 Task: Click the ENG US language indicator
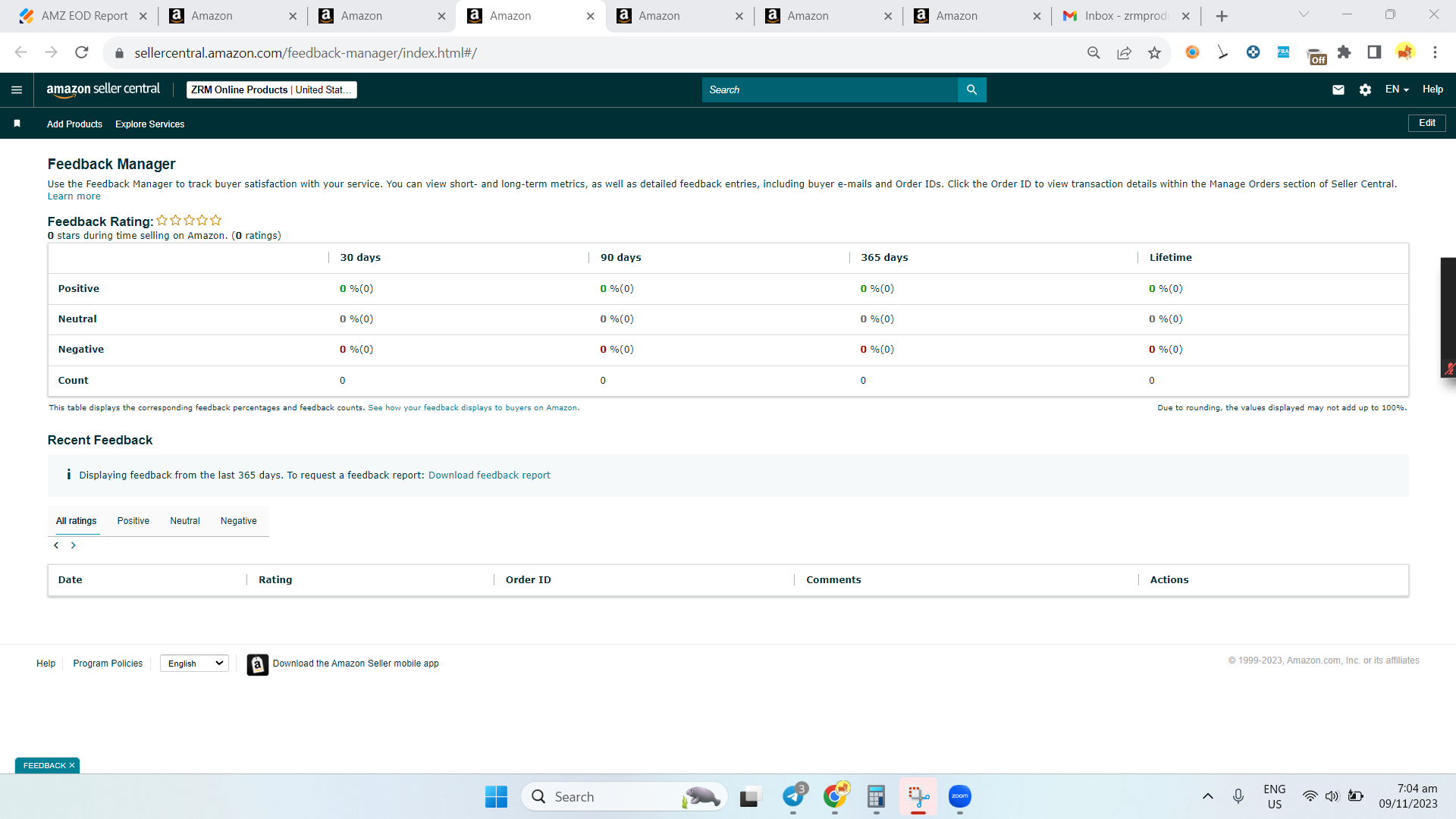tap(1275, 796)
